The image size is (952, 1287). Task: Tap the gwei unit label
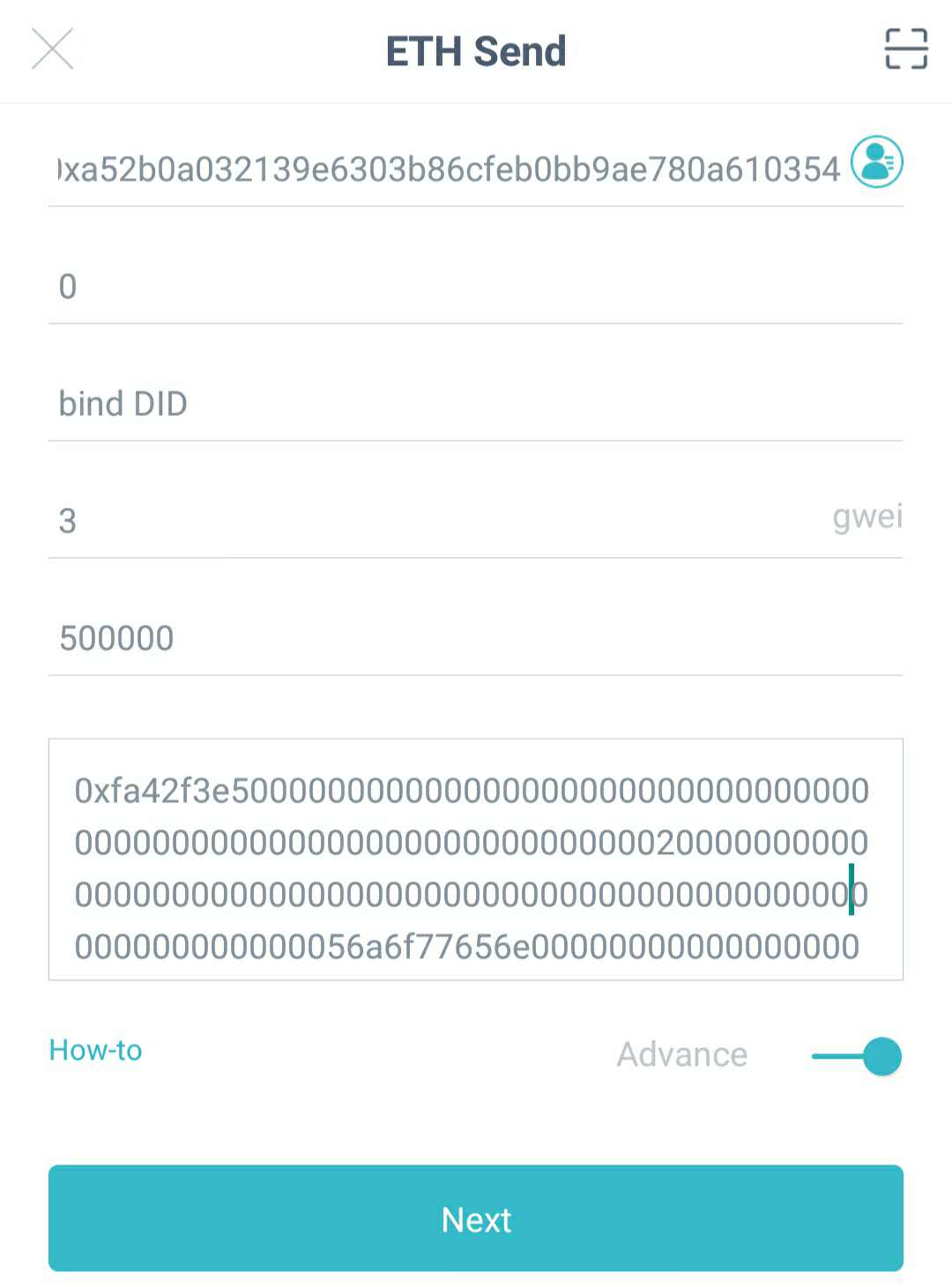[x=867, y=517]
